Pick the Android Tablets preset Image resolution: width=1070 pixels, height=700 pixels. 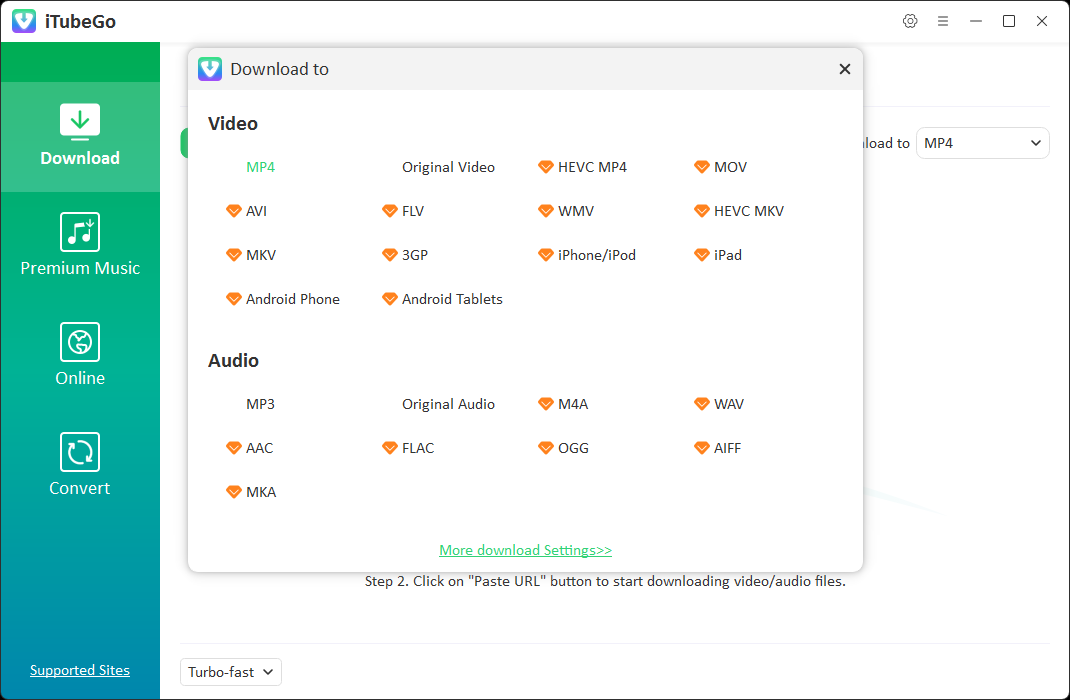[x=442, y=299]
